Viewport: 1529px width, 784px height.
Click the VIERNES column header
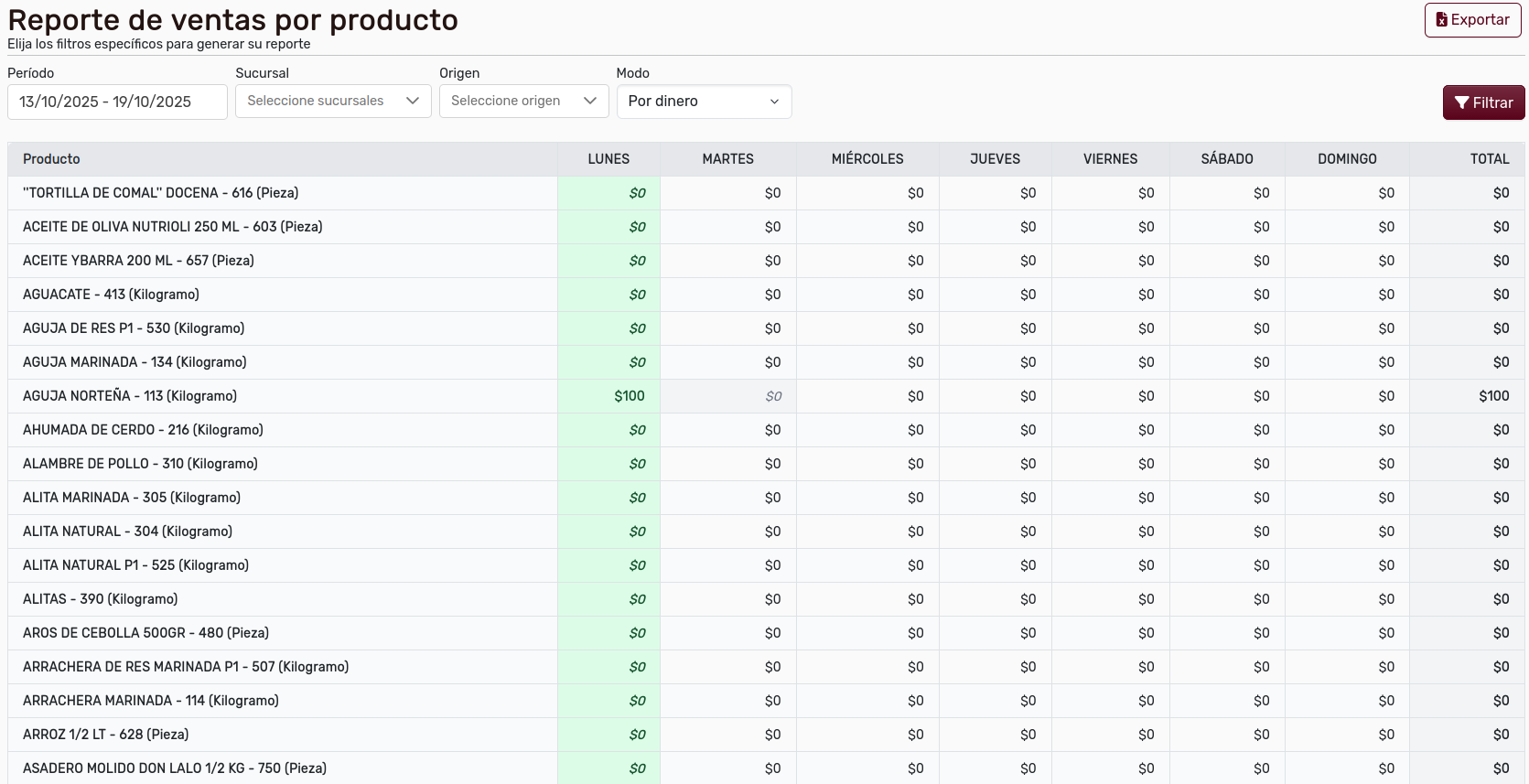(x=1111, y=159)
